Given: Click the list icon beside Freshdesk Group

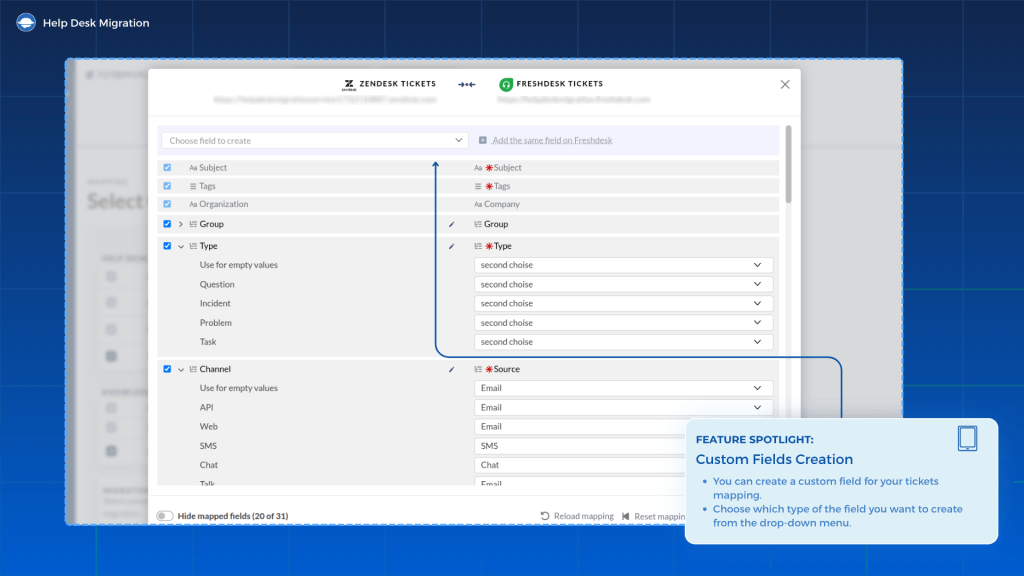Looking at the screenshot, I should click(x=478, y=224).
